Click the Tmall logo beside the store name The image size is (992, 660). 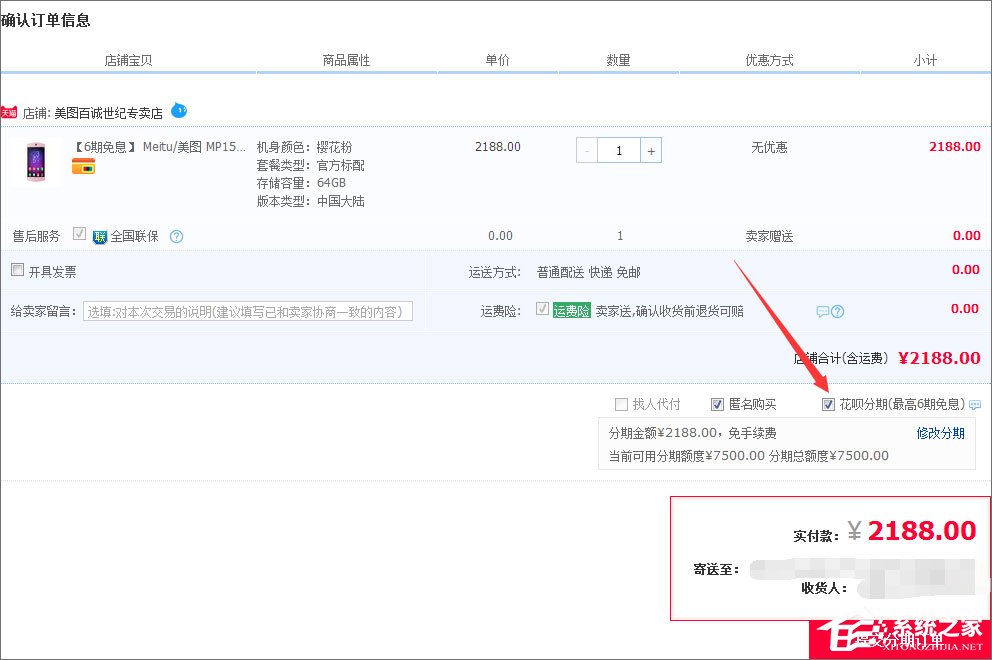pyautogui.click(x=10, y=112)
